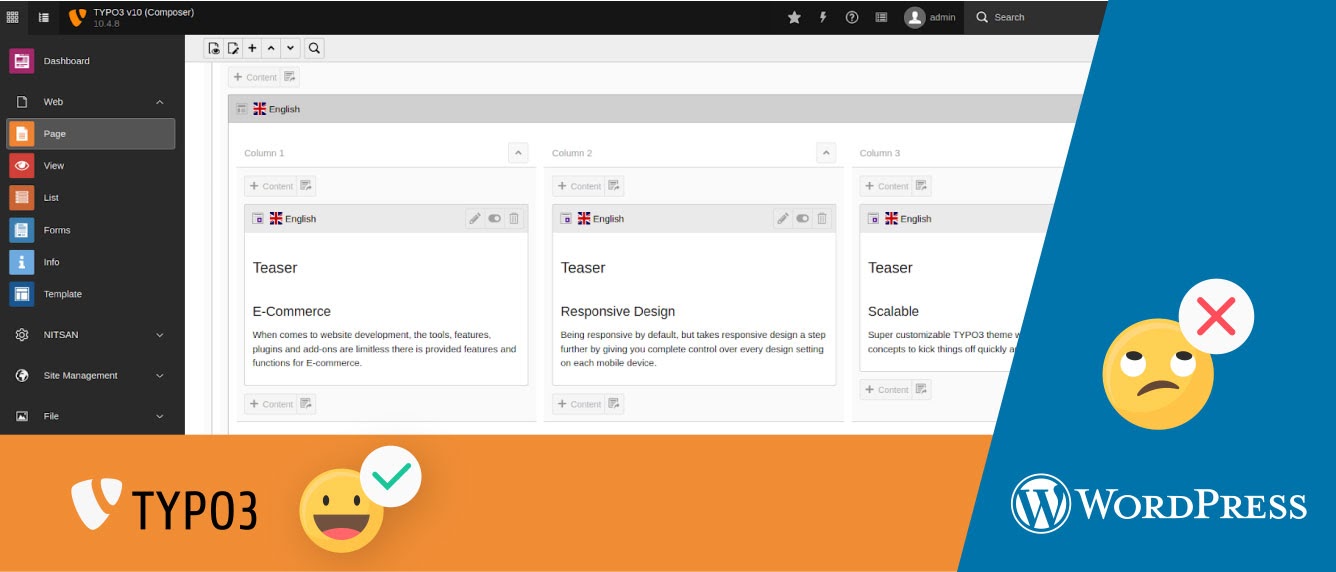The image size is (1336, 572).
Task: Expand the File module group
Action: [x=92, y=416]
